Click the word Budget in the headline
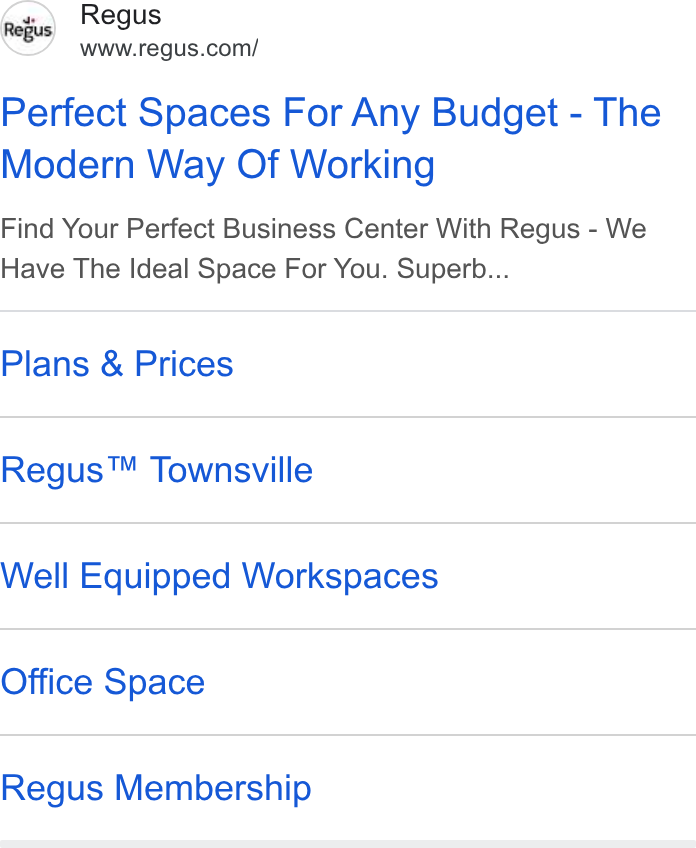Viewport: 696px width, 848px height. (x=495, y=114)
